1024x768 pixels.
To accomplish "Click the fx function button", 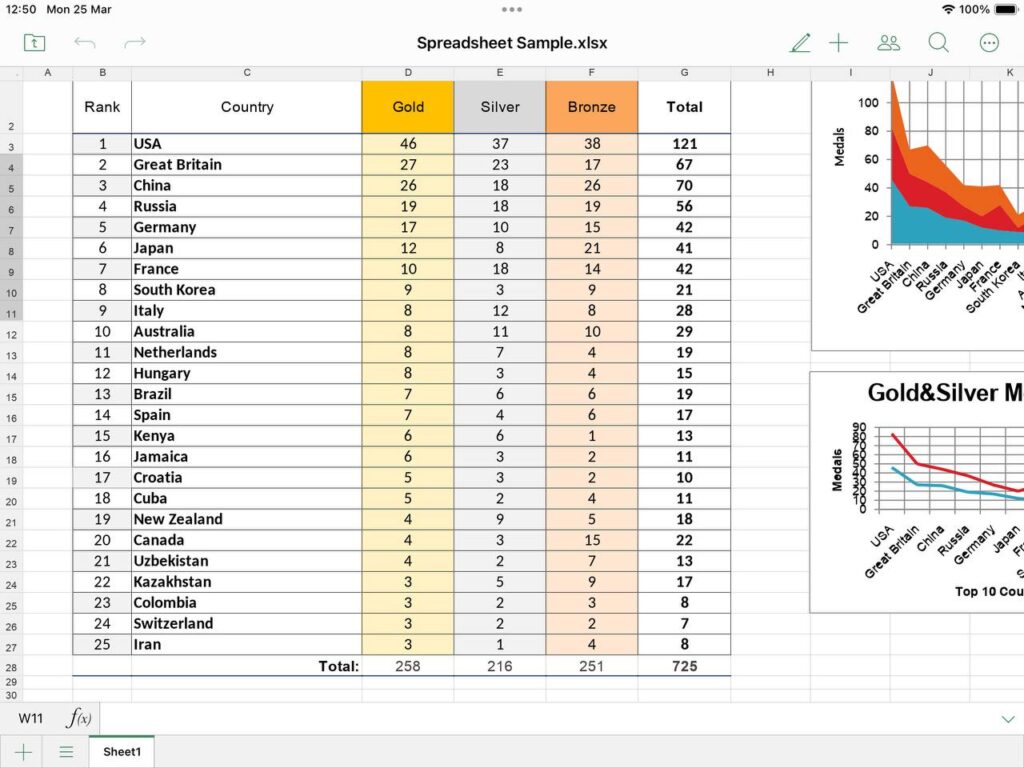I will coord(79,718).
